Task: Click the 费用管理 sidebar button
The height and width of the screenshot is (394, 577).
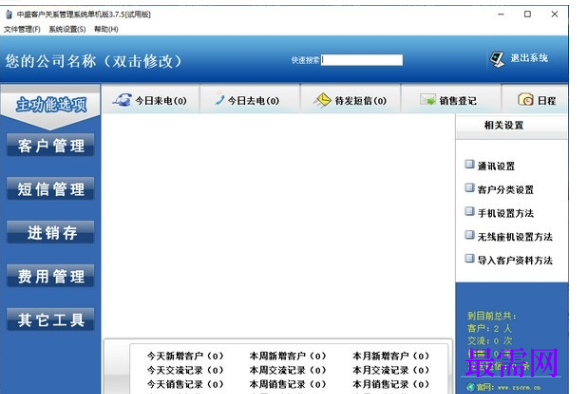Action: pyautogui.click(x=50, y=276)
